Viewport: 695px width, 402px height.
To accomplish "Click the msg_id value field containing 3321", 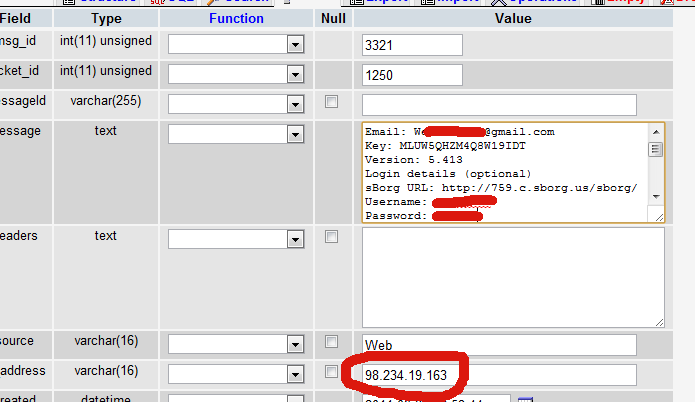I will coord(412,45).
